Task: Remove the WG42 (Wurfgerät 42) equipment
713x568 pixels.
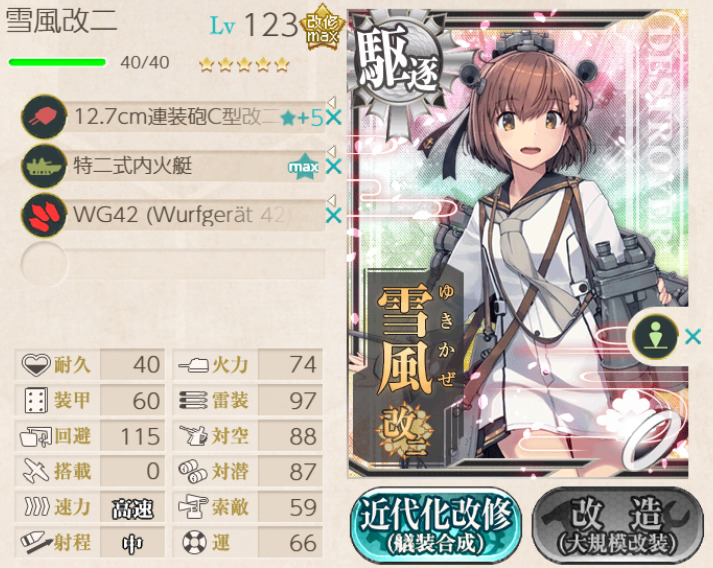Action: pos(334,216)
